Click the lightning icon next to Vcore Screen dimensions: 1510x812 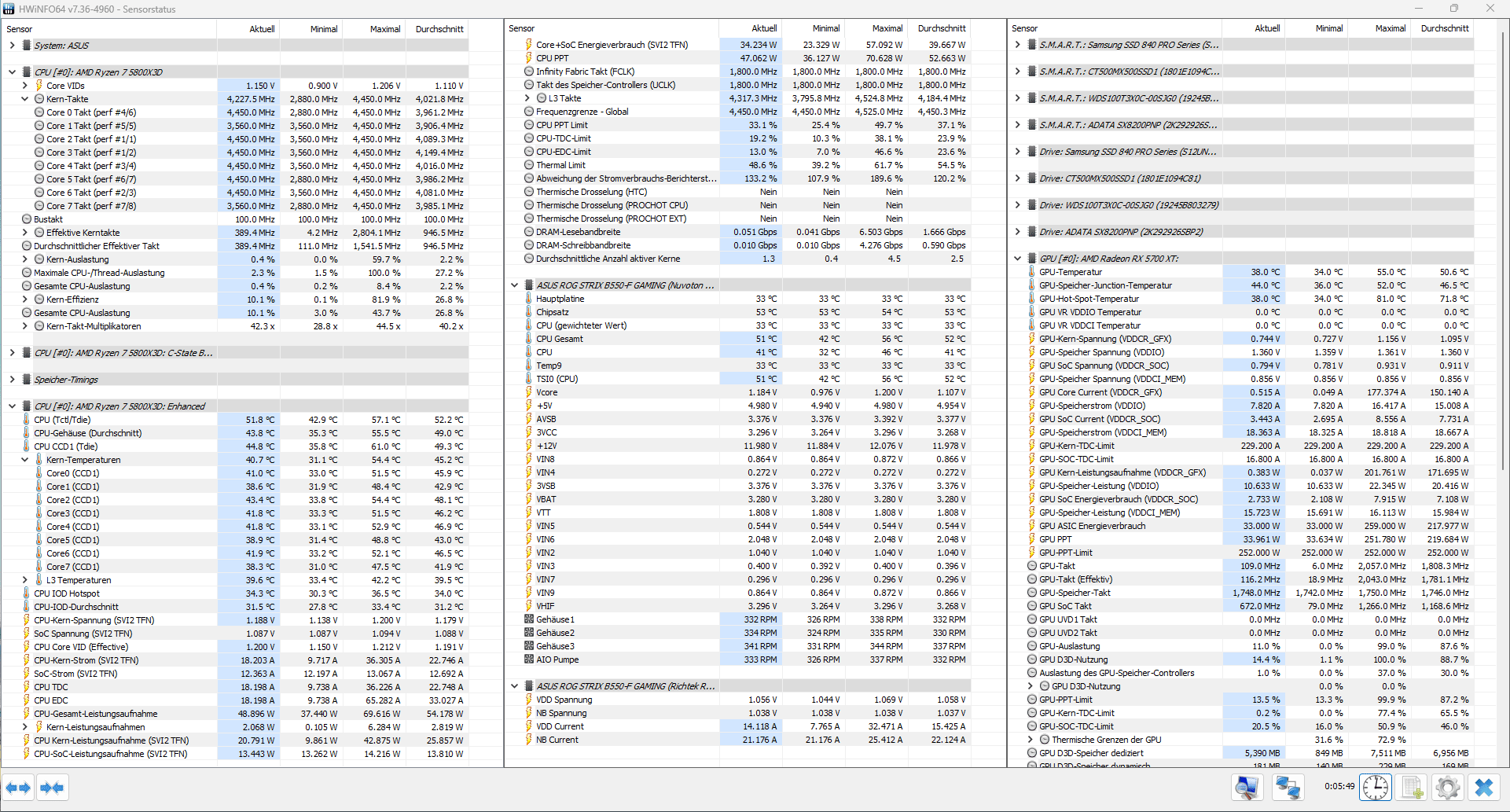pos(529,392)
